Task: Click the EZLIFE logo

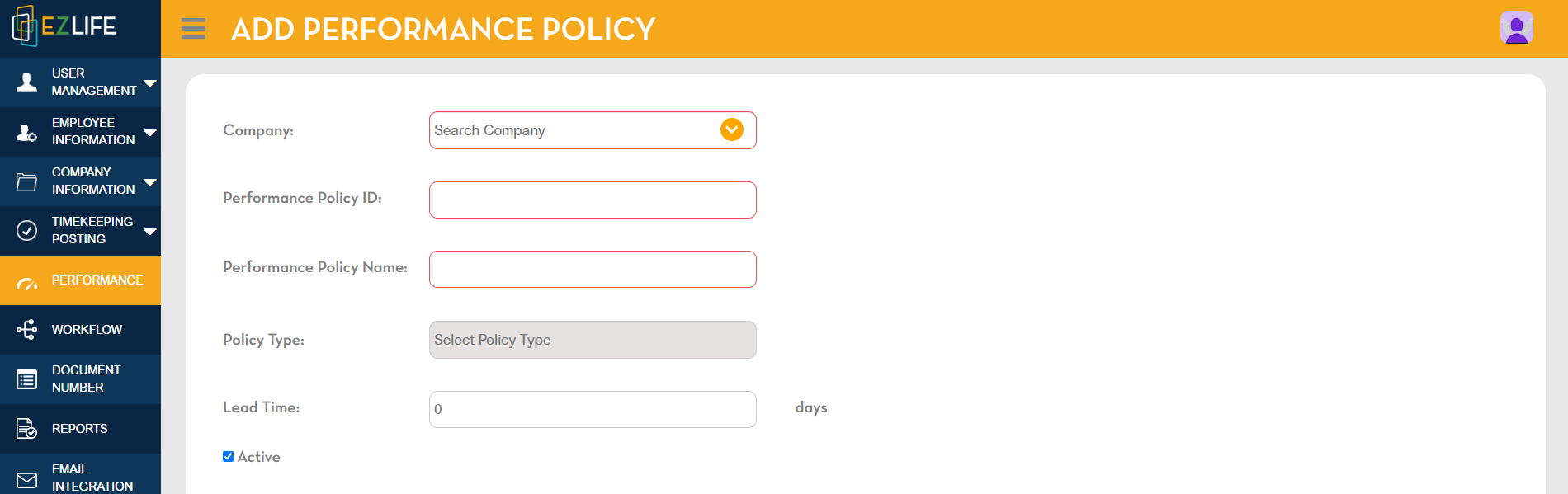Action: pyautogui.click(x=64, y=26)
